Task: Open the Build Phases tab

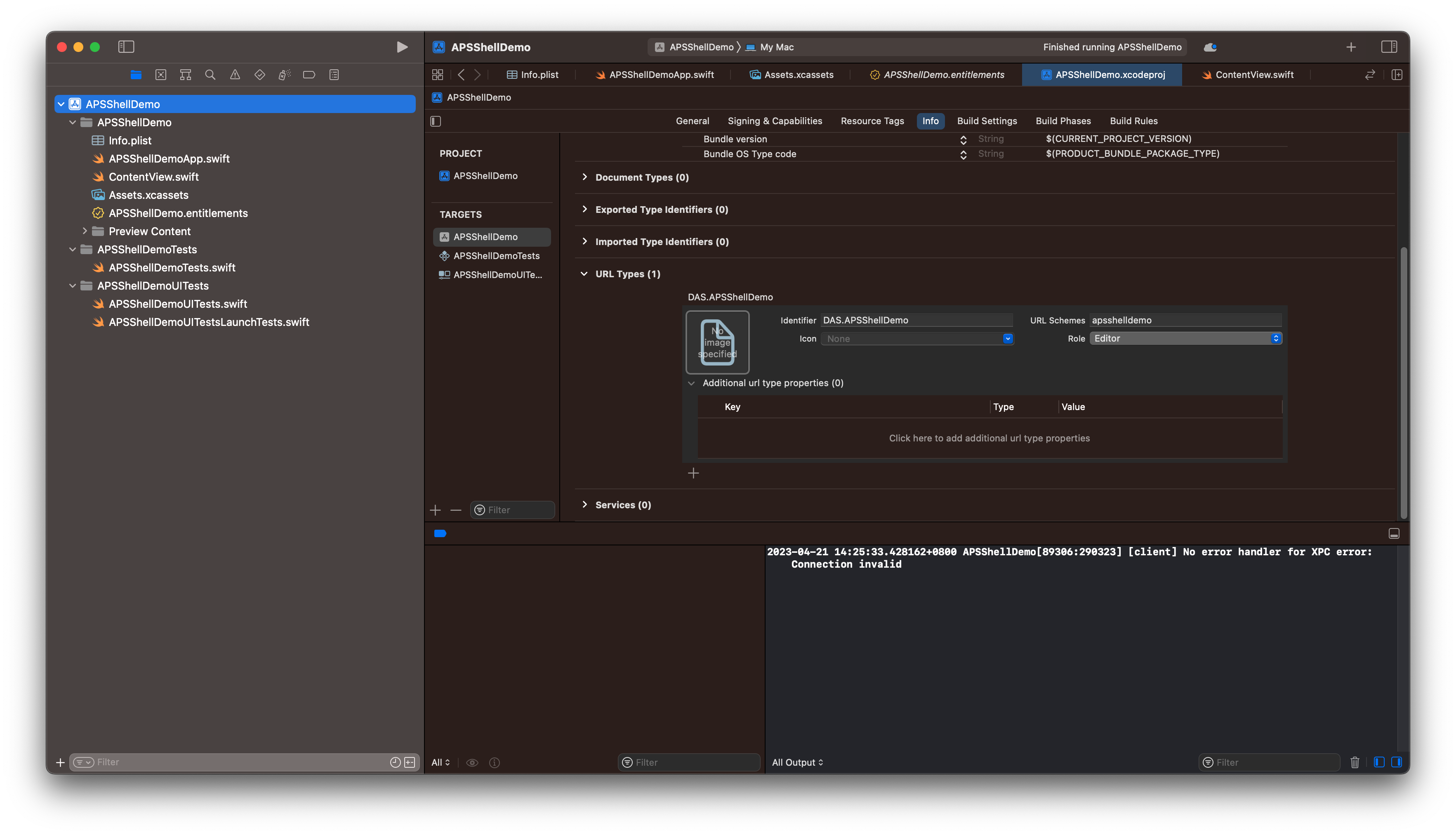Action: (x=1063, y=121)
